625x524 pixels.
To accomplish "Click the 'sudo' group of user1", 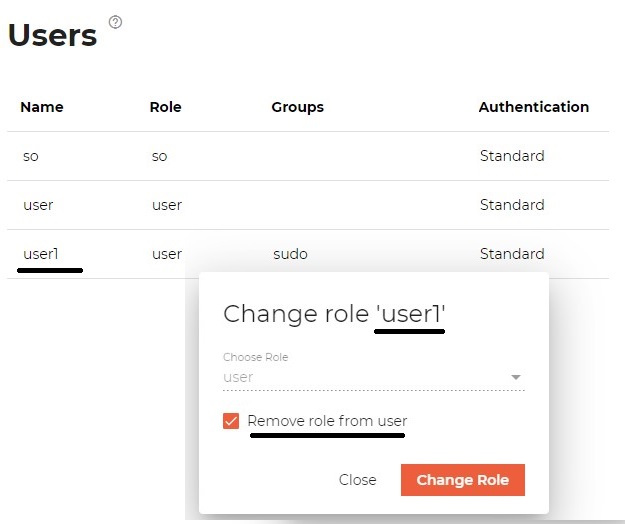I will (x=290, y=254).
